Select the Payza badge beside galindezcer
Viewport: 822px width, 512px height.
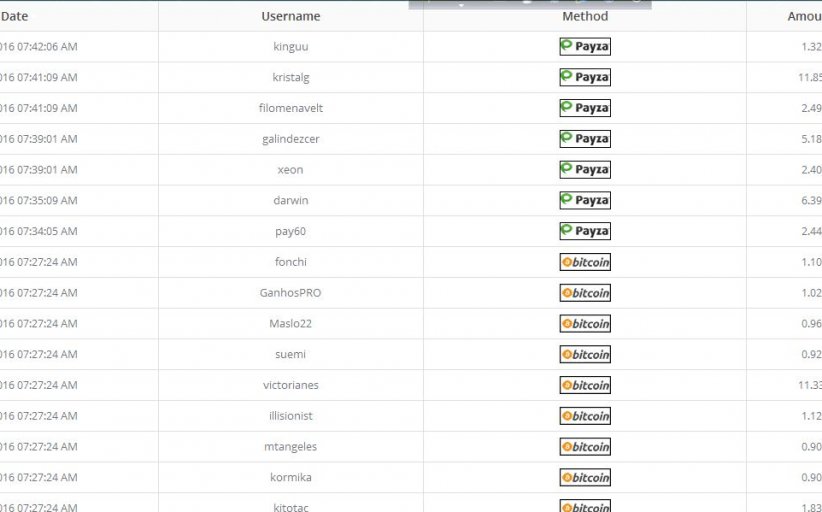585,139
